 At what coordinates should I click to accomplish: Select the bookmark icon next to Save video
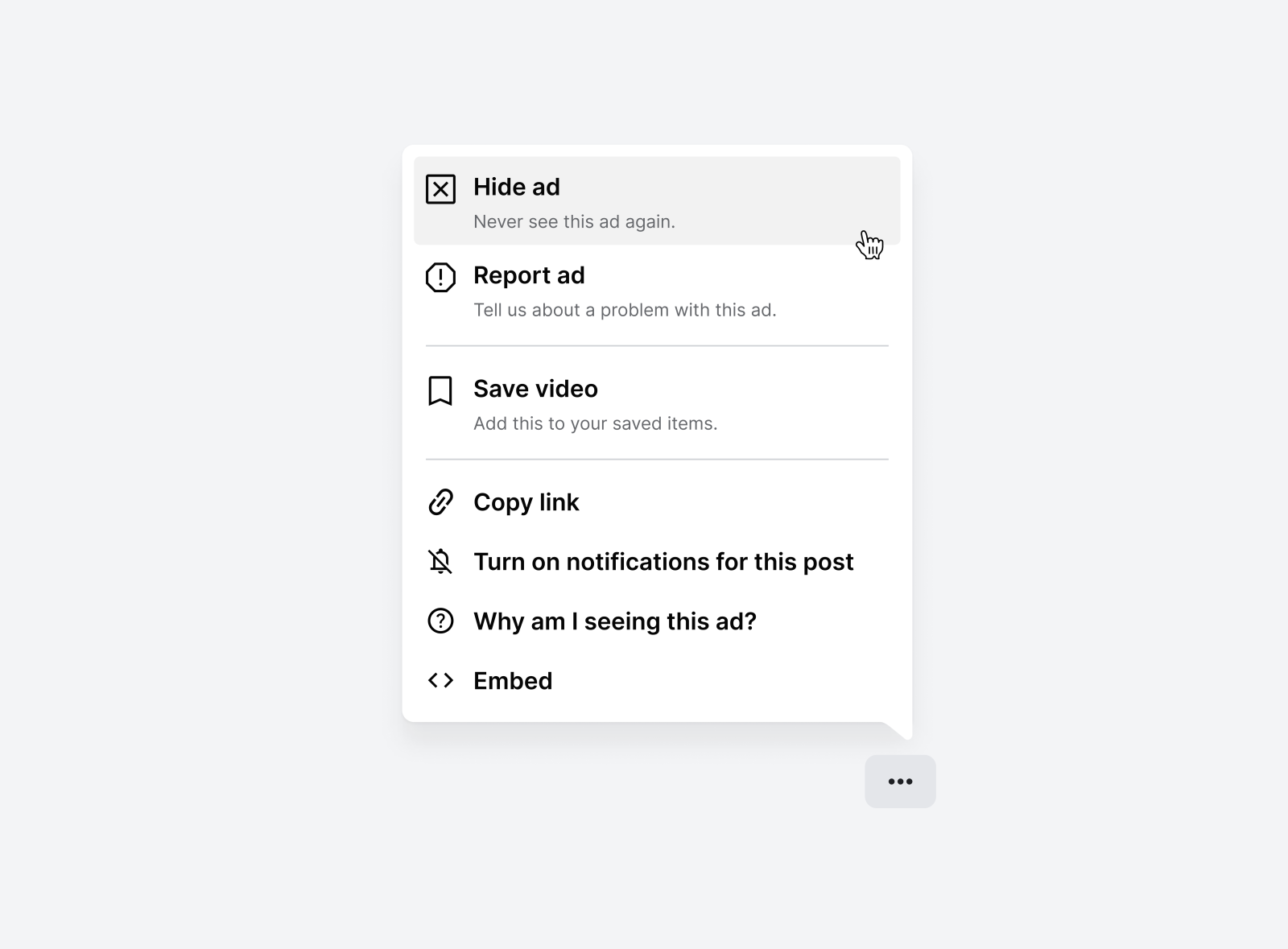tap(440, 390)
